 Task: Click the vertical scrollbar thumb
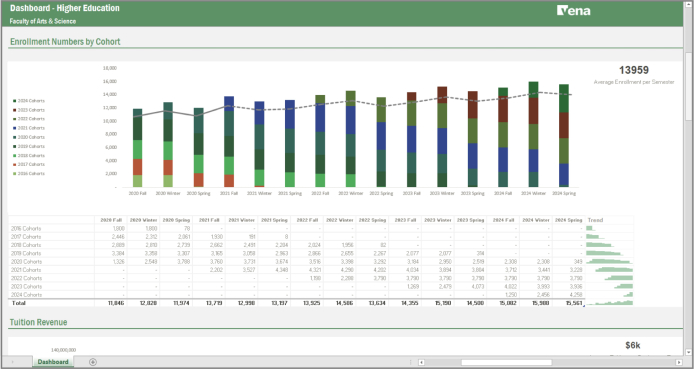pos(689,85)
